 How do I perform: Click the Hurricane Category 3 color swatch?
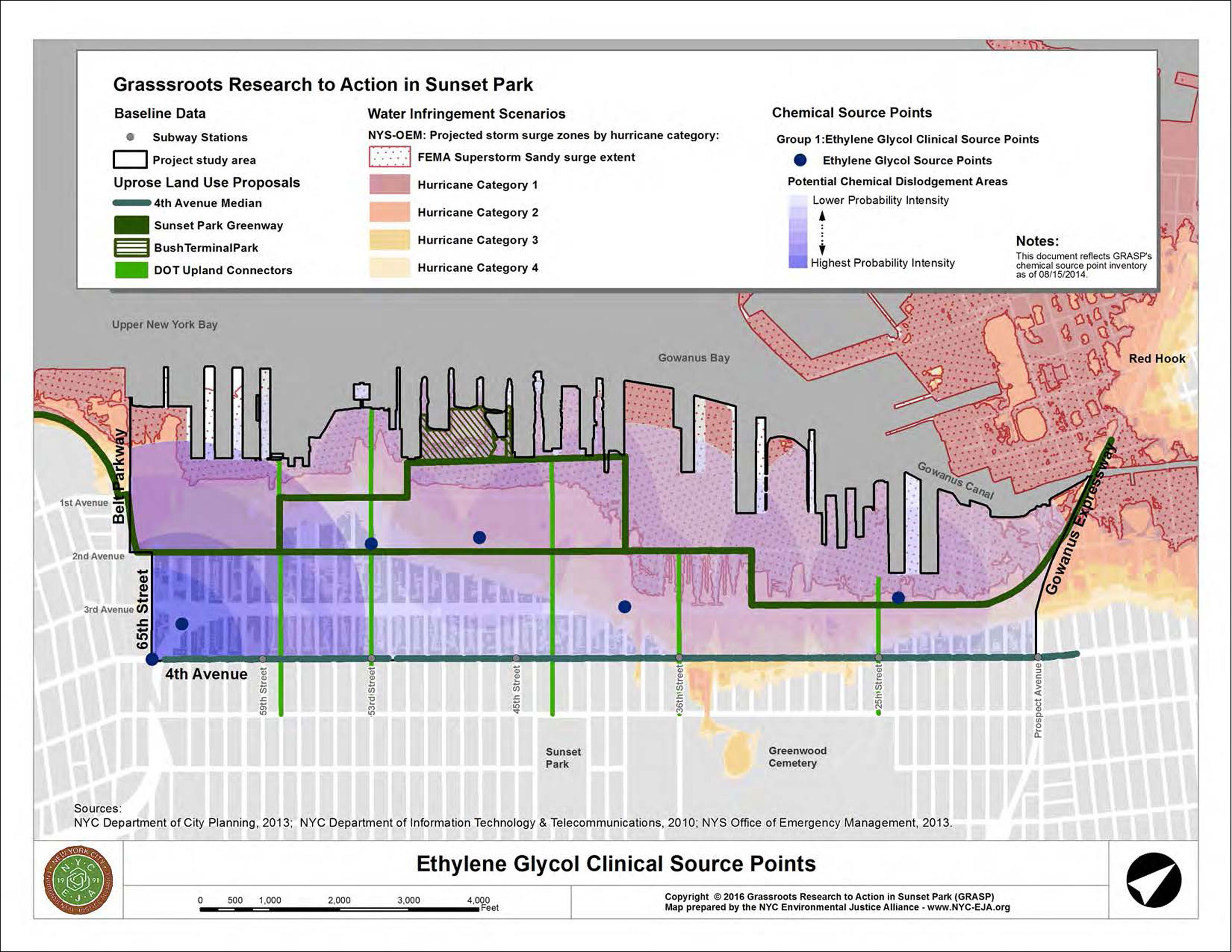click(x=389, y=240)
